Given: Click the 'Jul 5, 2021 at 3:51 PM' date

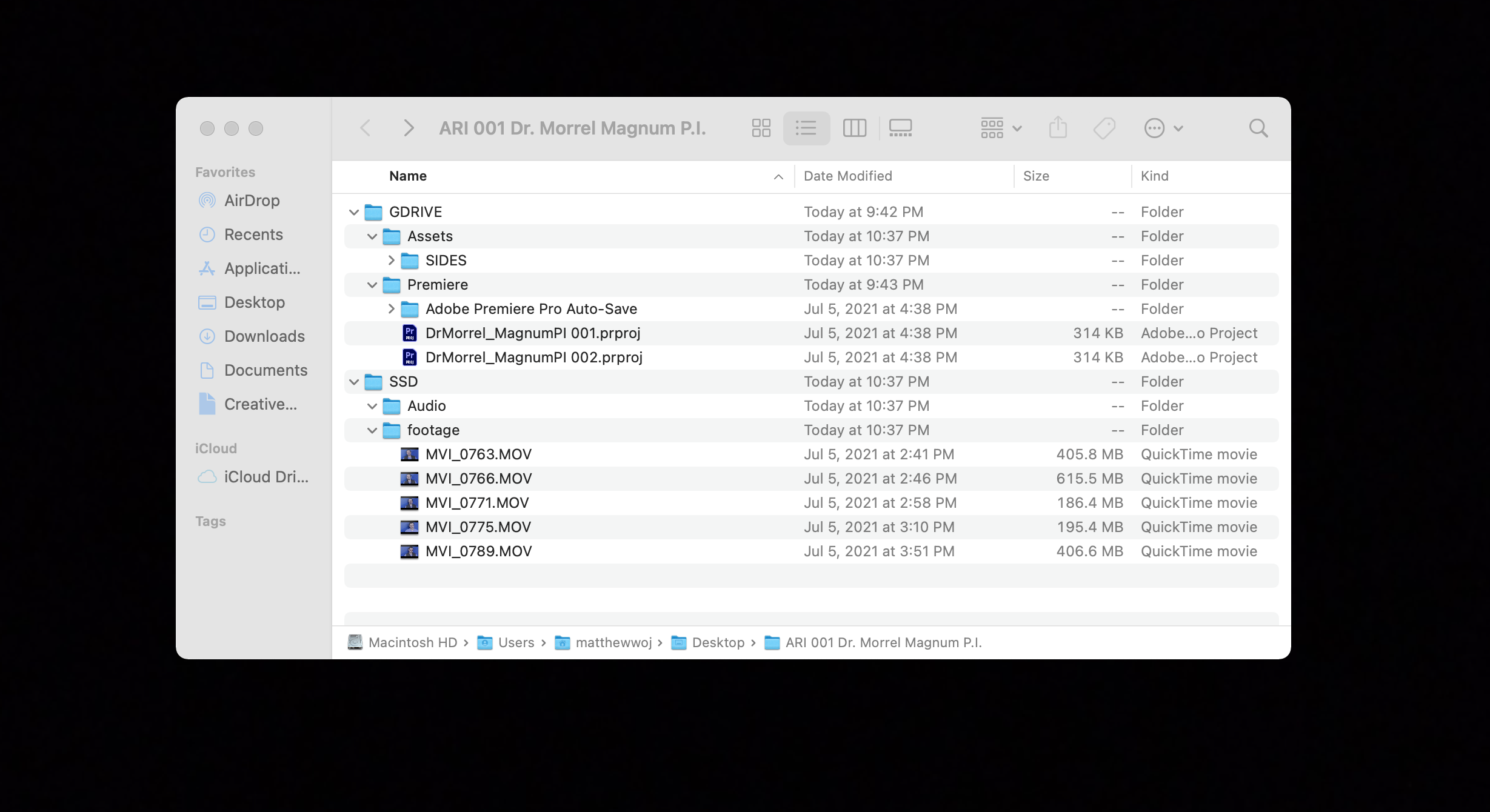Looking at the screenshot, I should [879, 551].
